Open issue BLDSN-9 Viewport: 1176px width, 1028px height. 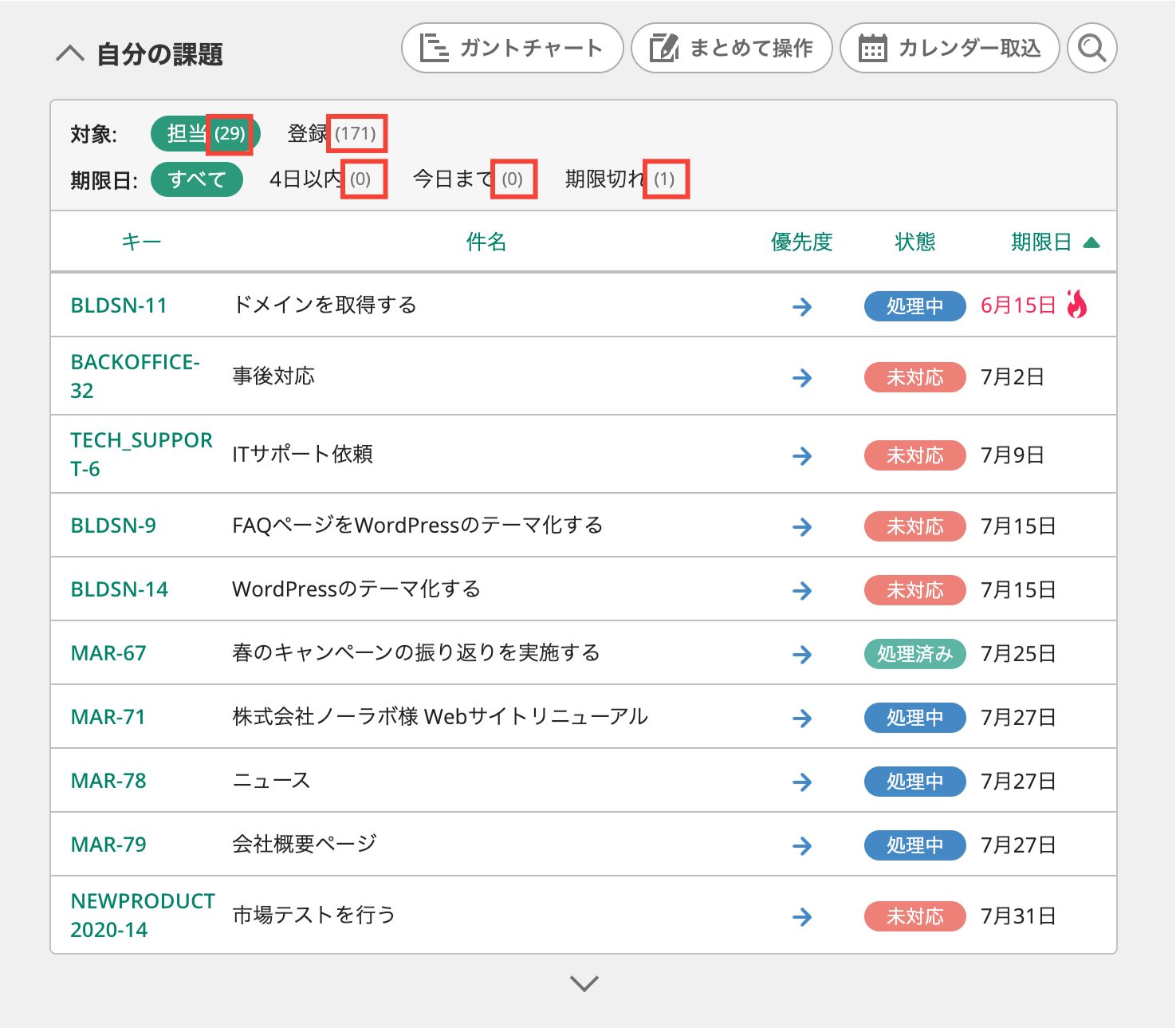[x=113, y=526]
